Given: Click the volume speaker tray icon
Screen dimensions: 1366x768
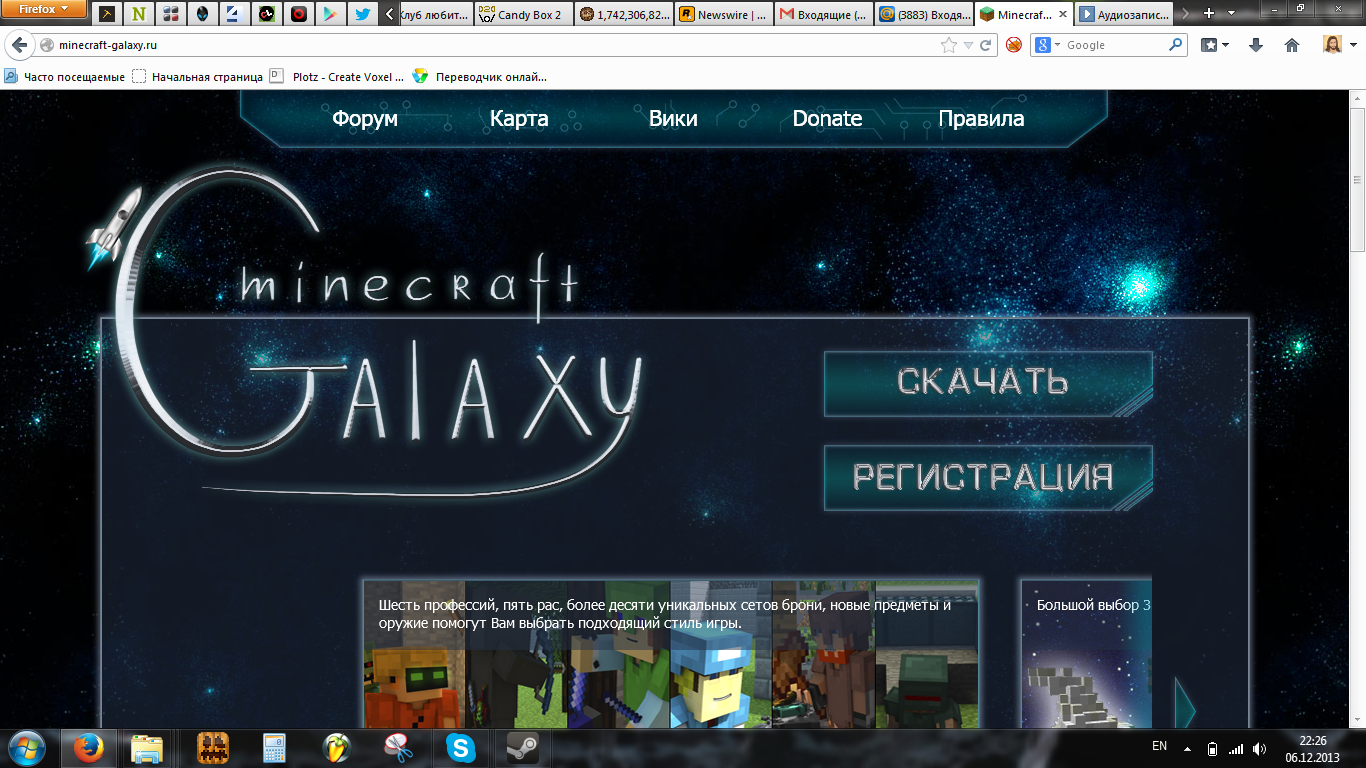Looking at the screenshot, I should (x=1259, y=748).
